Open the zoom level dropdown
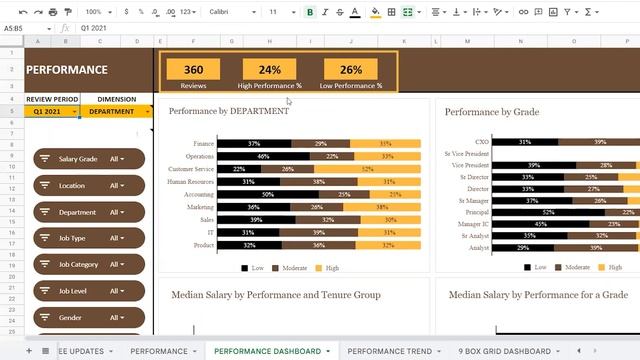 [x=99, y=12]
